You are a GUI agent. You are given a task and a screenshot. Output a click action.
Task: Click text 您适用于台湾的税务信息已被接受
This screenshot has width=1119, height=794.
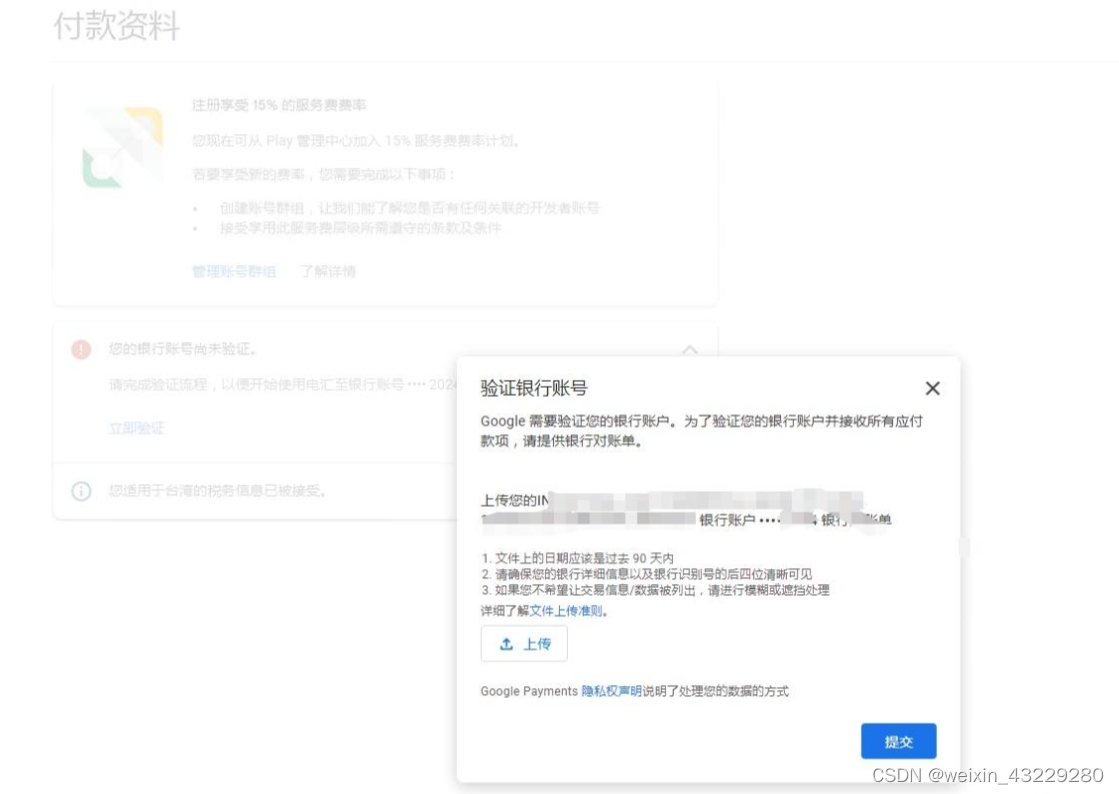217,491
